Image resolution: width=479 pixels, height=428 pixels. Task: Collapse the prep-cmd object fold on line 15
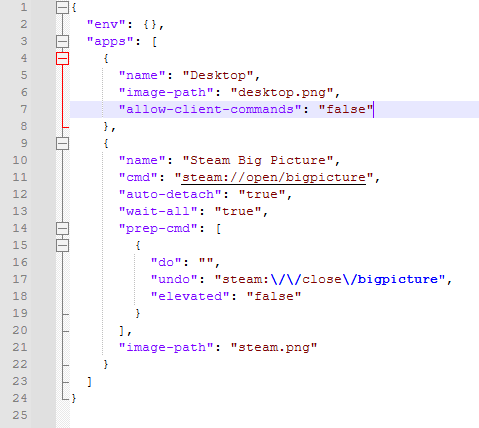[x=62, y=245]
